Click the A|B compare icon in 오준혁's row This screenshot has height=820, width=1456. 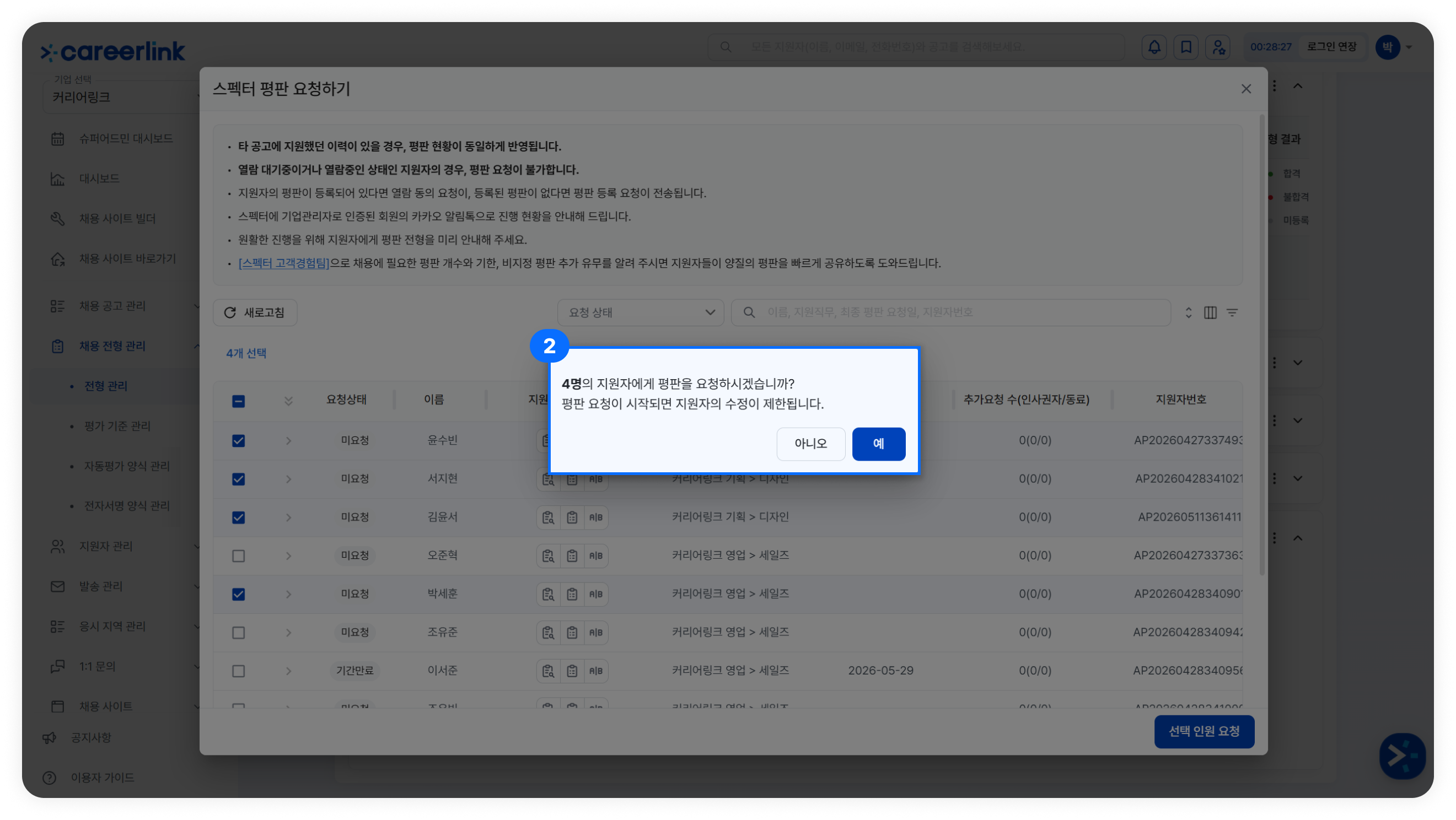[596, 555]
